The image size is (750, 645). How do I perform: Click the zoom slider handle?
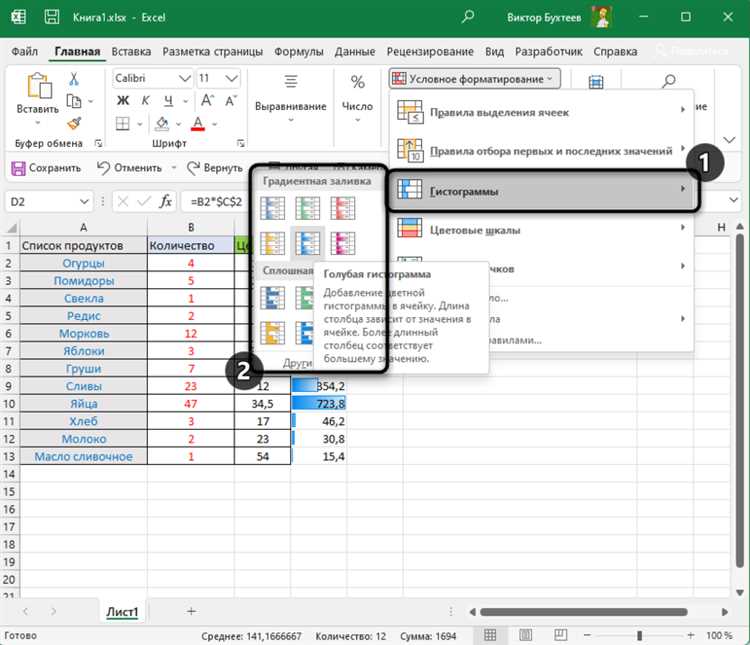coord(640,635)
